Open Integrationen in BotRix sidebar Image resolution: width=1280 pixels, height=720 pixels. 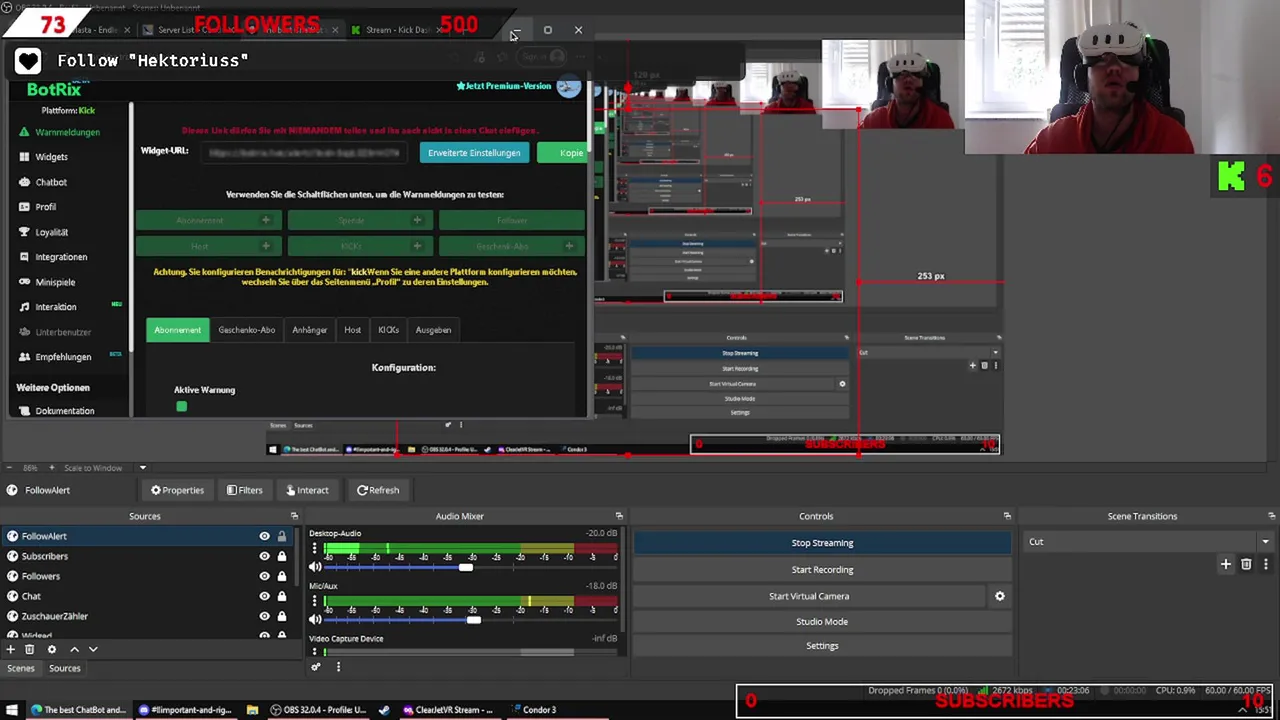pos(60,257)
